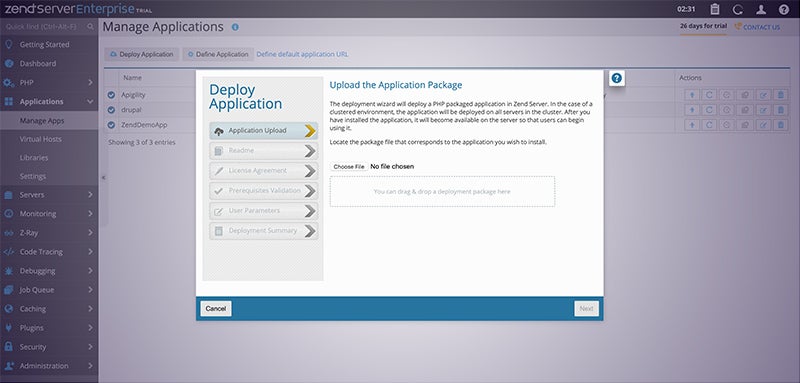Click the Debugging bug icon in sidebar

tap(9, 271)
